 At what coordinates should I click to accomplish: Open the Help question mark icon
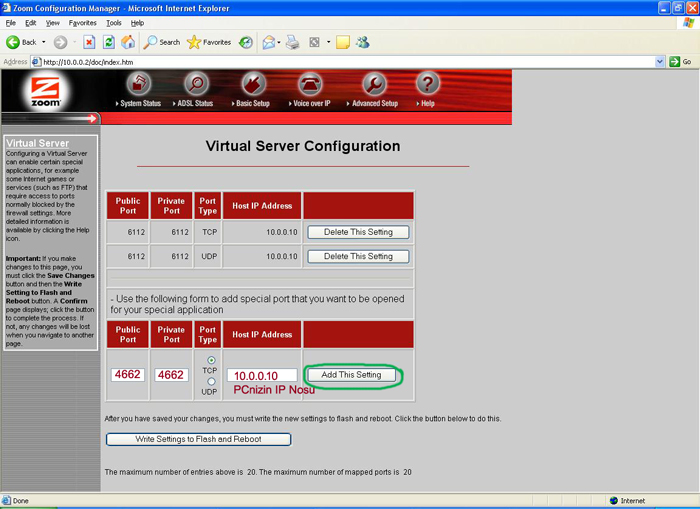(x=427, y=83)
